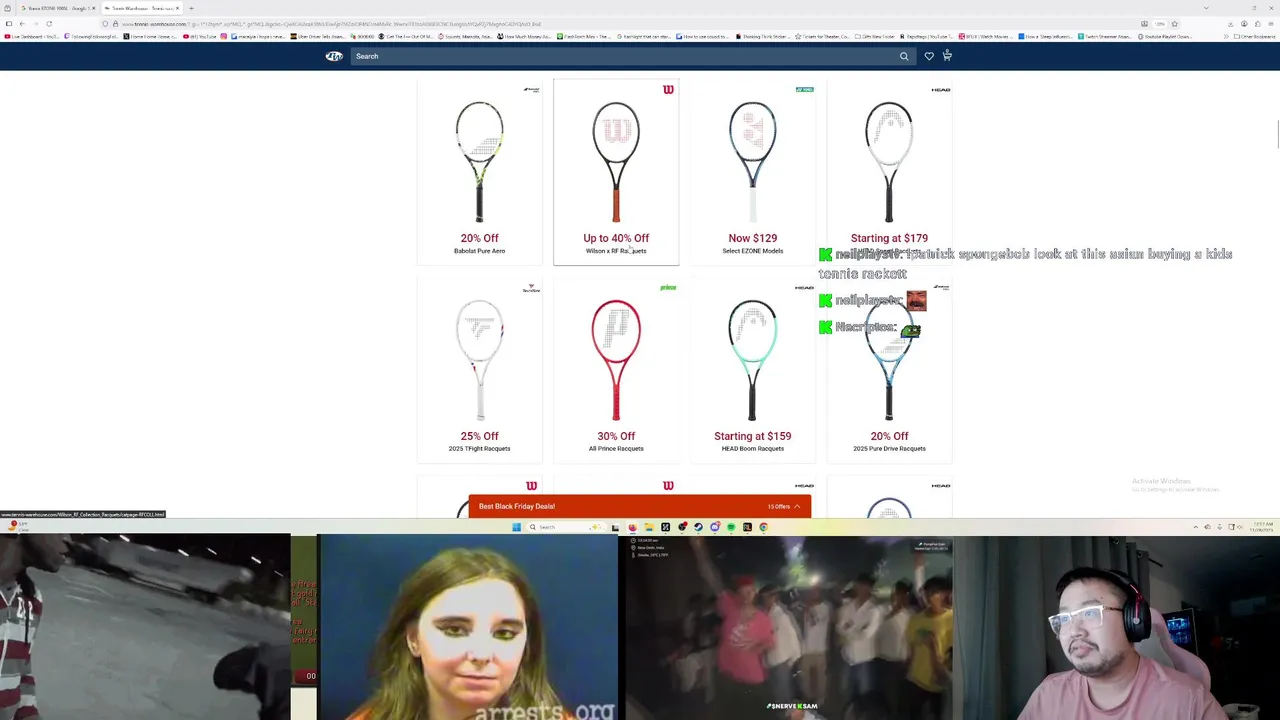Click the taskbar clock and date
Viewport: 1280px width, 720px height.
(1262, 526)
